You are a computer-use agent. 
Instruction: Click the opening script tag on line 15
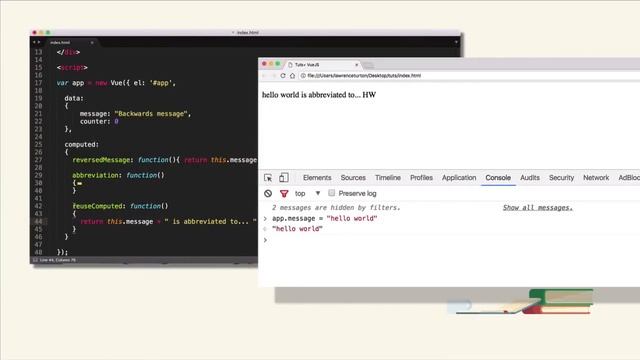pos(72,67)
